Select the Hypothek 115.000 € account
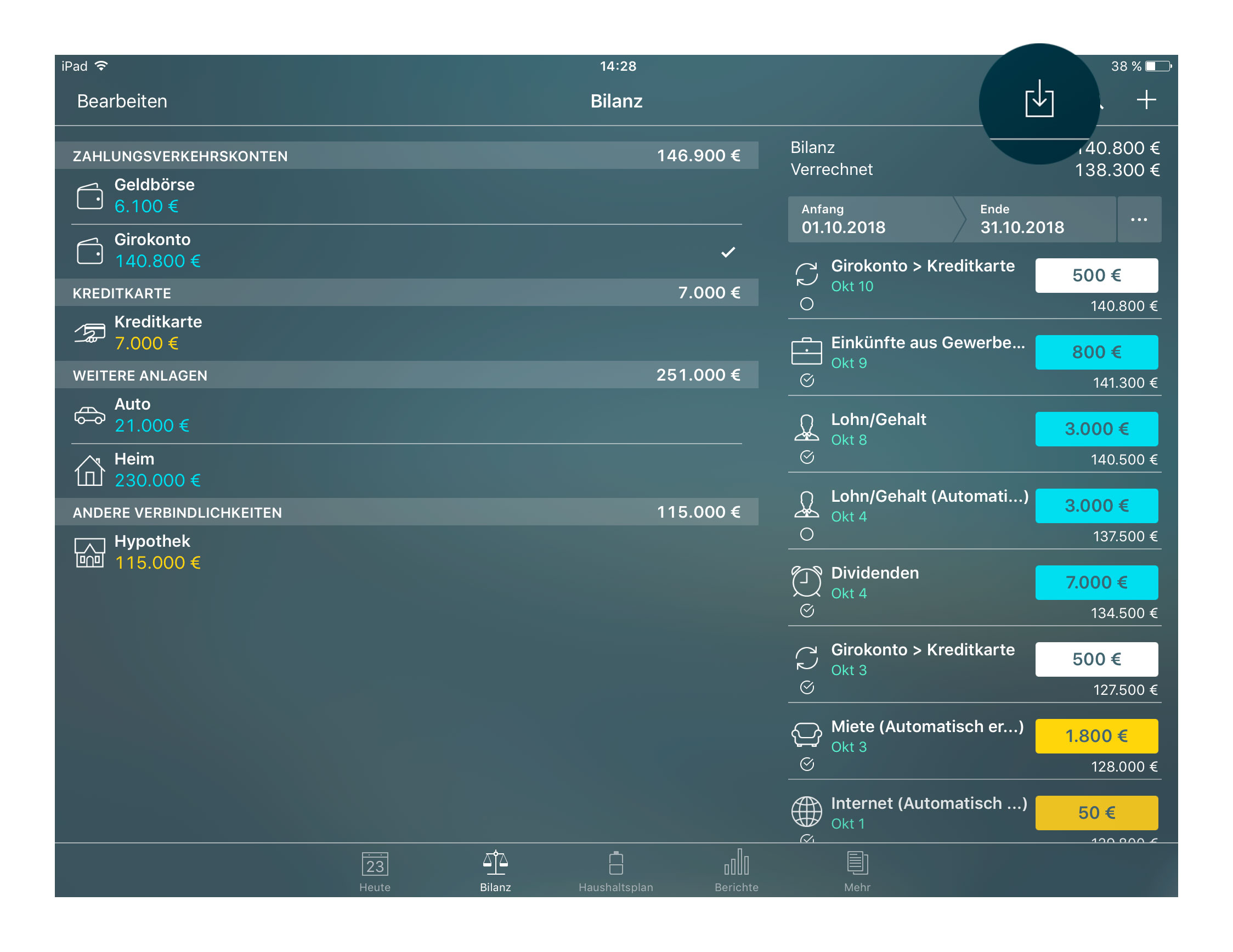This screenshot has height=952, width=1233. tap(406, 552)
